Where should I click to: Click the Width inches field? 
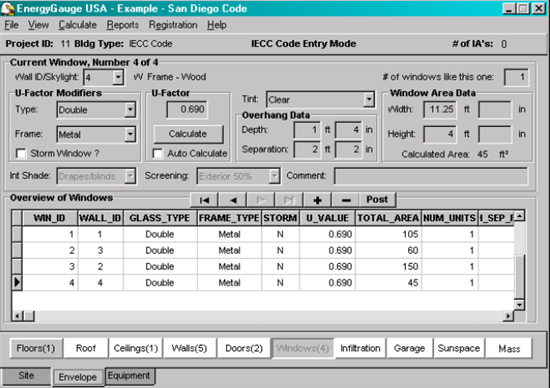[x=495, y=109]
